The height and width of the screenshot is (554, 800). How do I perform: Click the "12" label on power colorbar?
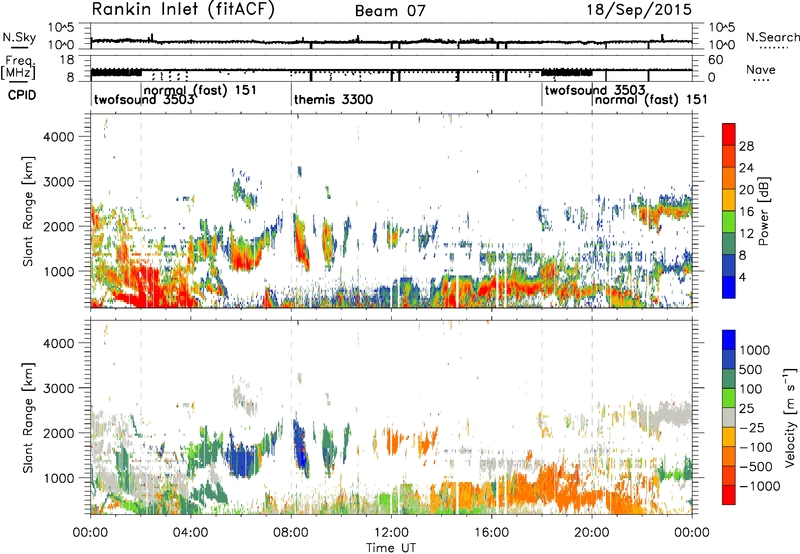[746, 233]
